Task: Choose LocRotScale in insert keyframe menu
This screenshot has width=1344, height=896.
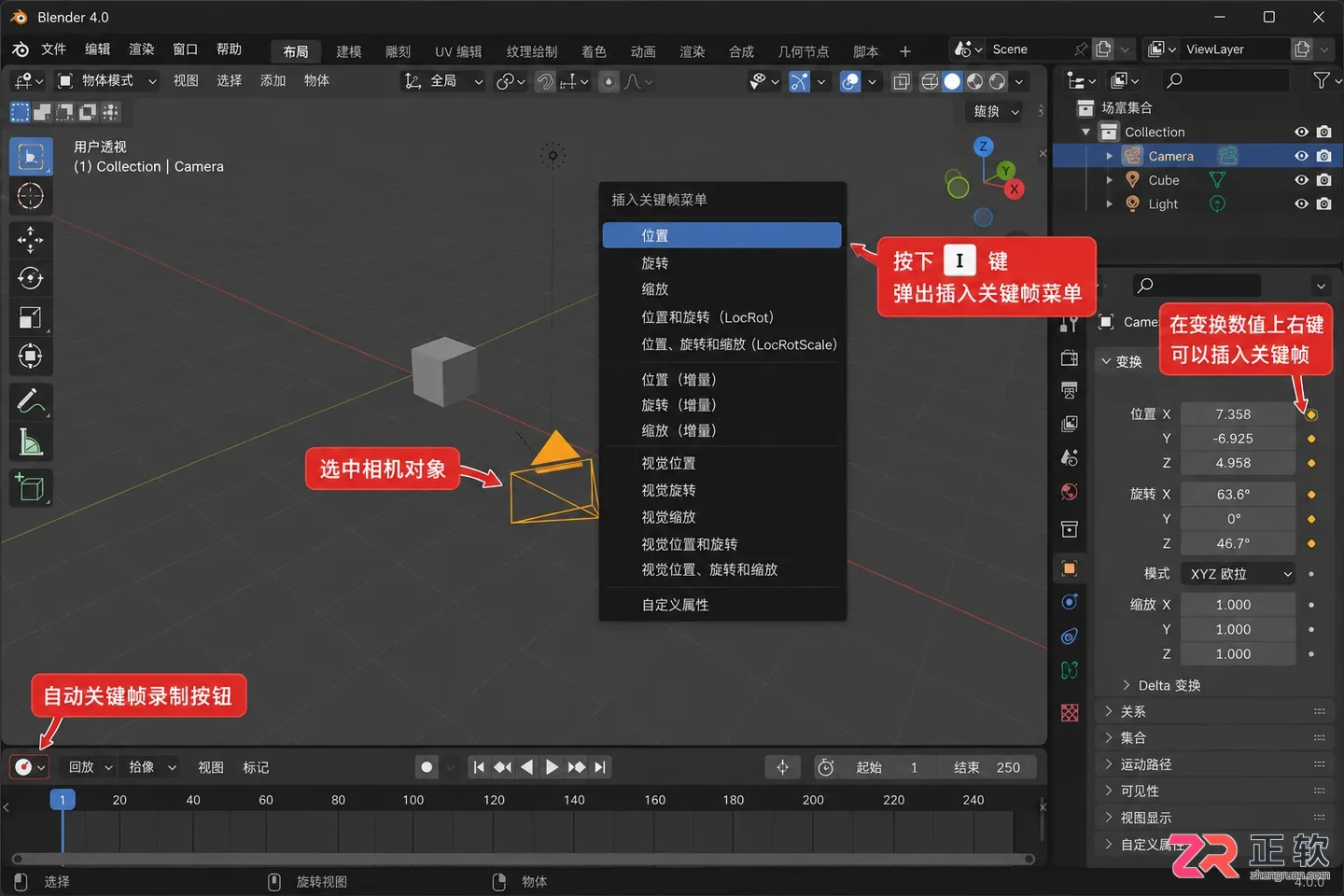Action: click(722, 344)
